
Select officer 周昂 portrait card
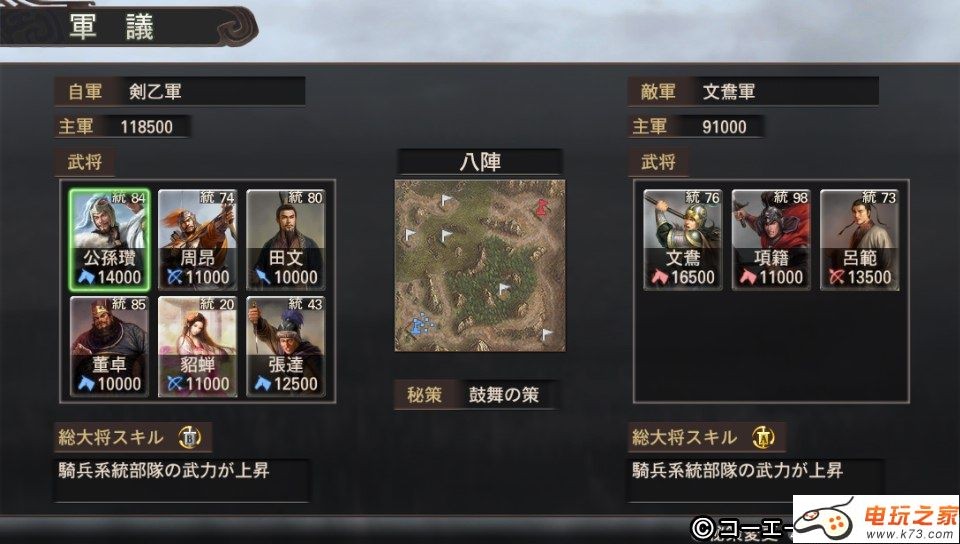point(197,239)
